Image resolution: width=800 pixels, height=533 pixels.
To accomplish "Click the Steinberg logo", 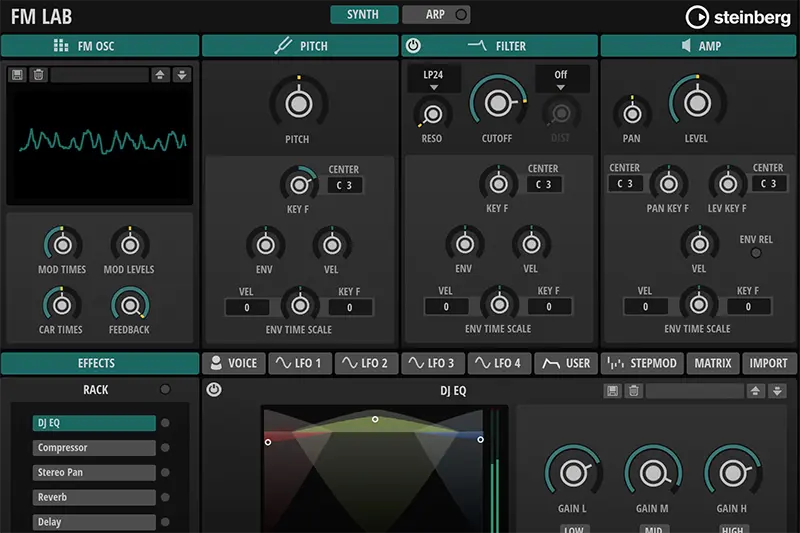I will (736, 16).
